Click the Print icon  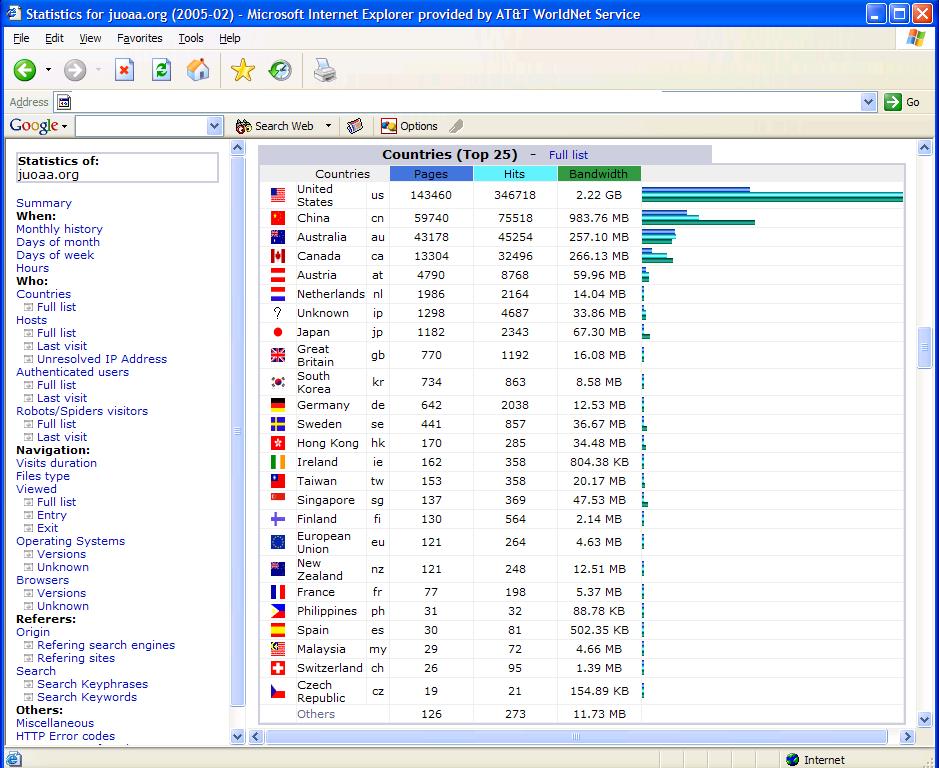coord(325,70)
